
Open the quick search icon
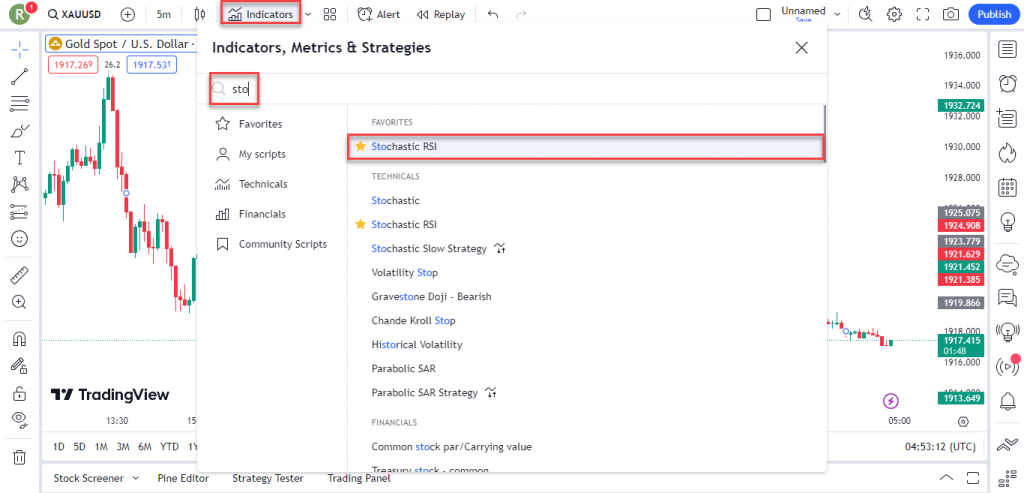[x=866, y=14]
